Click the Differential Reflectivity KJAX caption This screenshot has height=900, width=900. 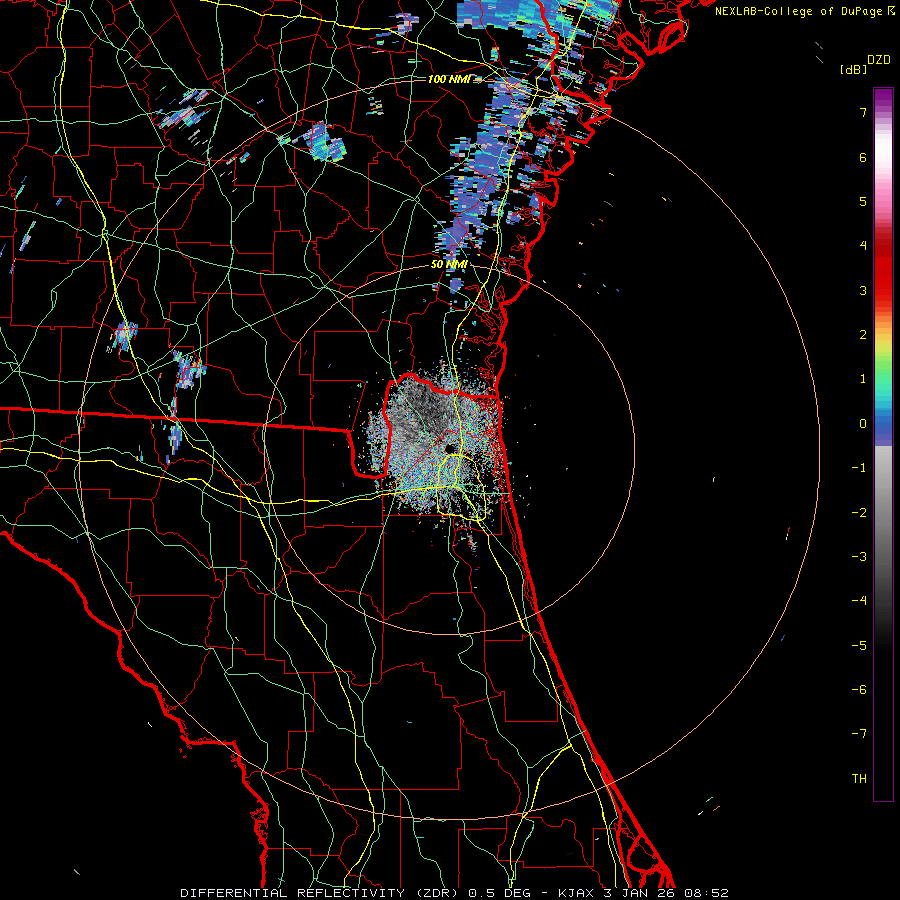pyautogui.click(x=455, y=893)
